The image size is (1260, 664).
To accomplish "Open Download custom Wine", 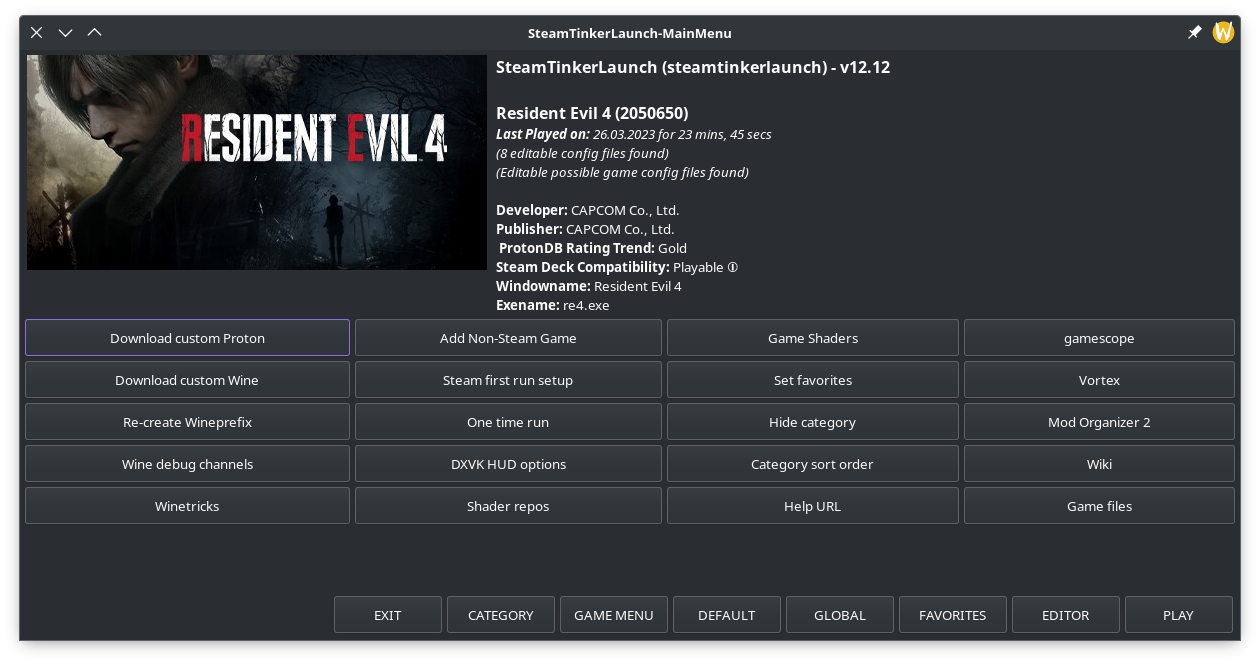I will [x=187, y=380].
